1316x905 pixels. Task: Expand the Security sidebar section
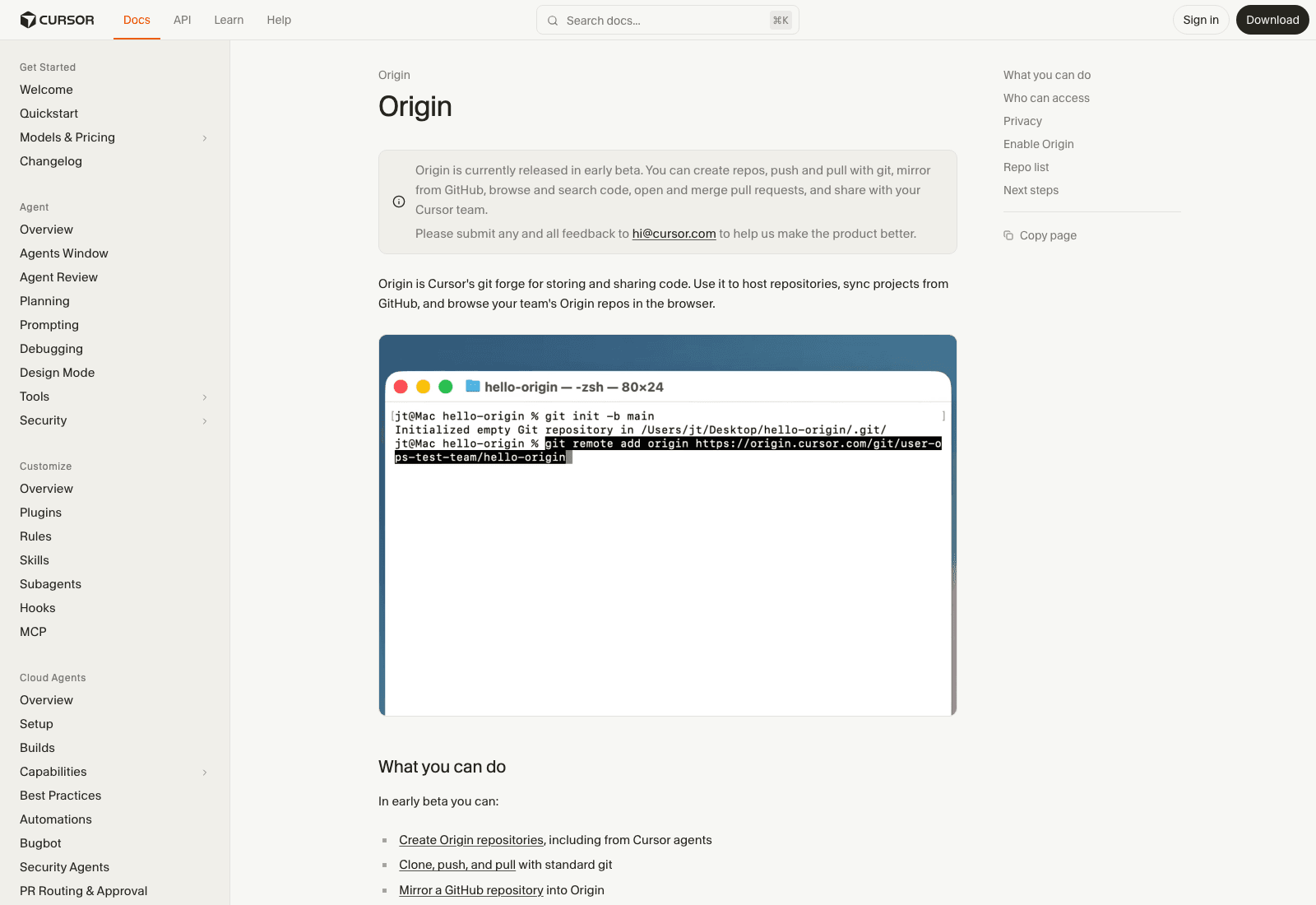point(205,421)
